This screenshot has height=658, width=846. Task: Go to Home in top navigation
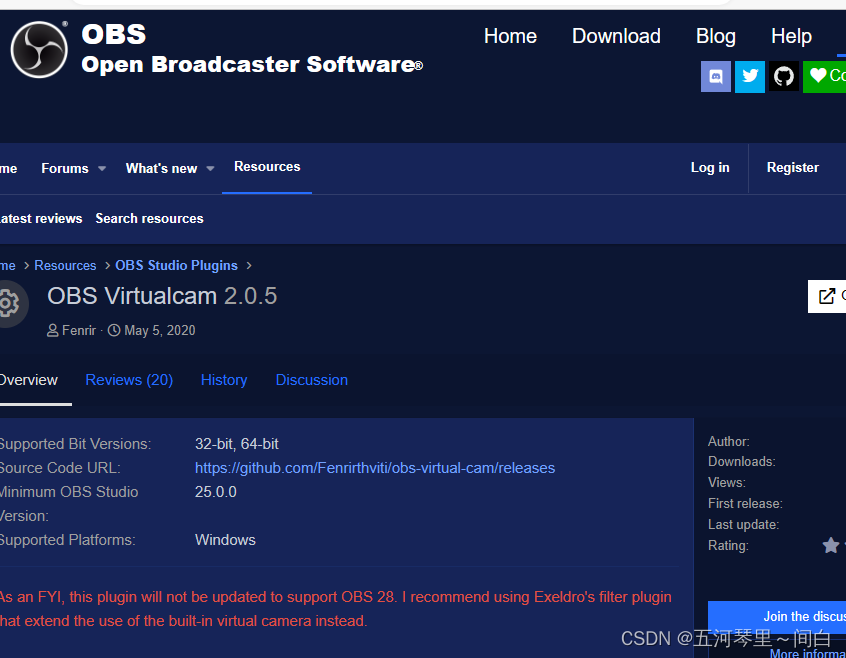[x=510, y=36]
